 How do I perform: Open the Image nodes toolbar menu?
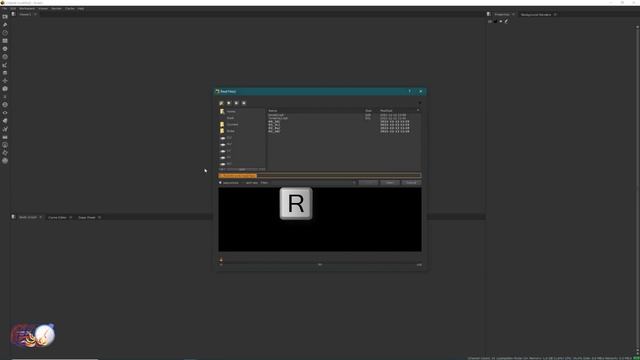tap(5, 17)
